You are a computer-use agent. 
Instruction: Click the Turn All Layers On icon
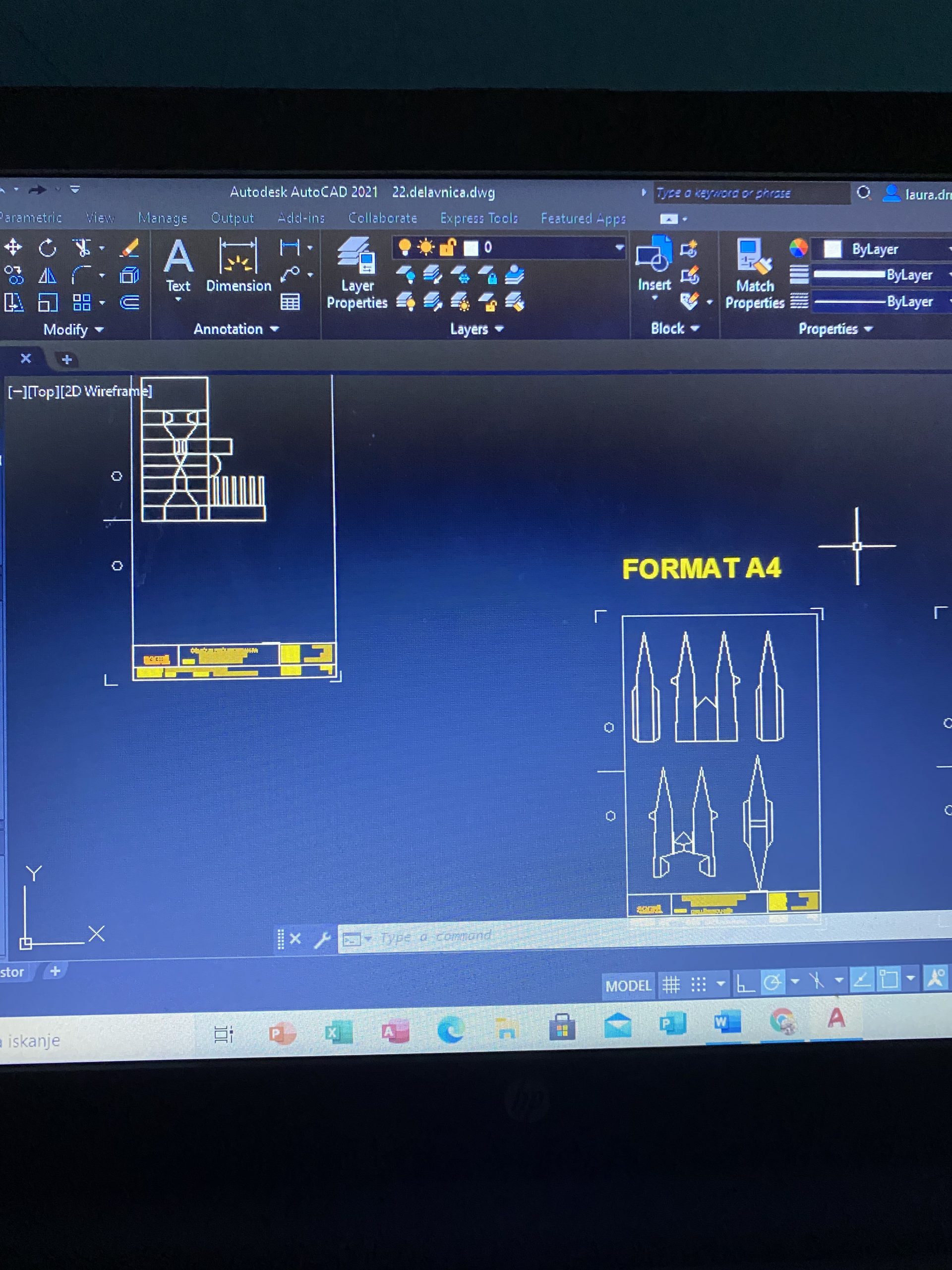coord(406,302)
